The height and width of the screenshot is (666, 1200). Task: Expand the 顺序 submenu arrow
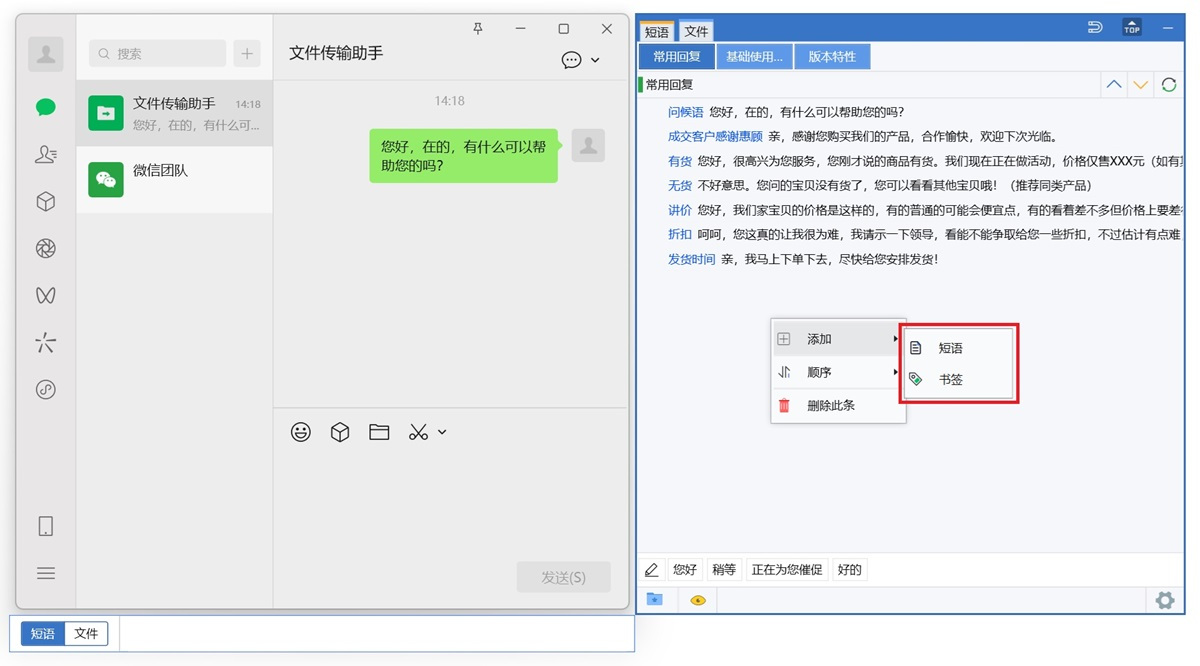click(894, 372)
